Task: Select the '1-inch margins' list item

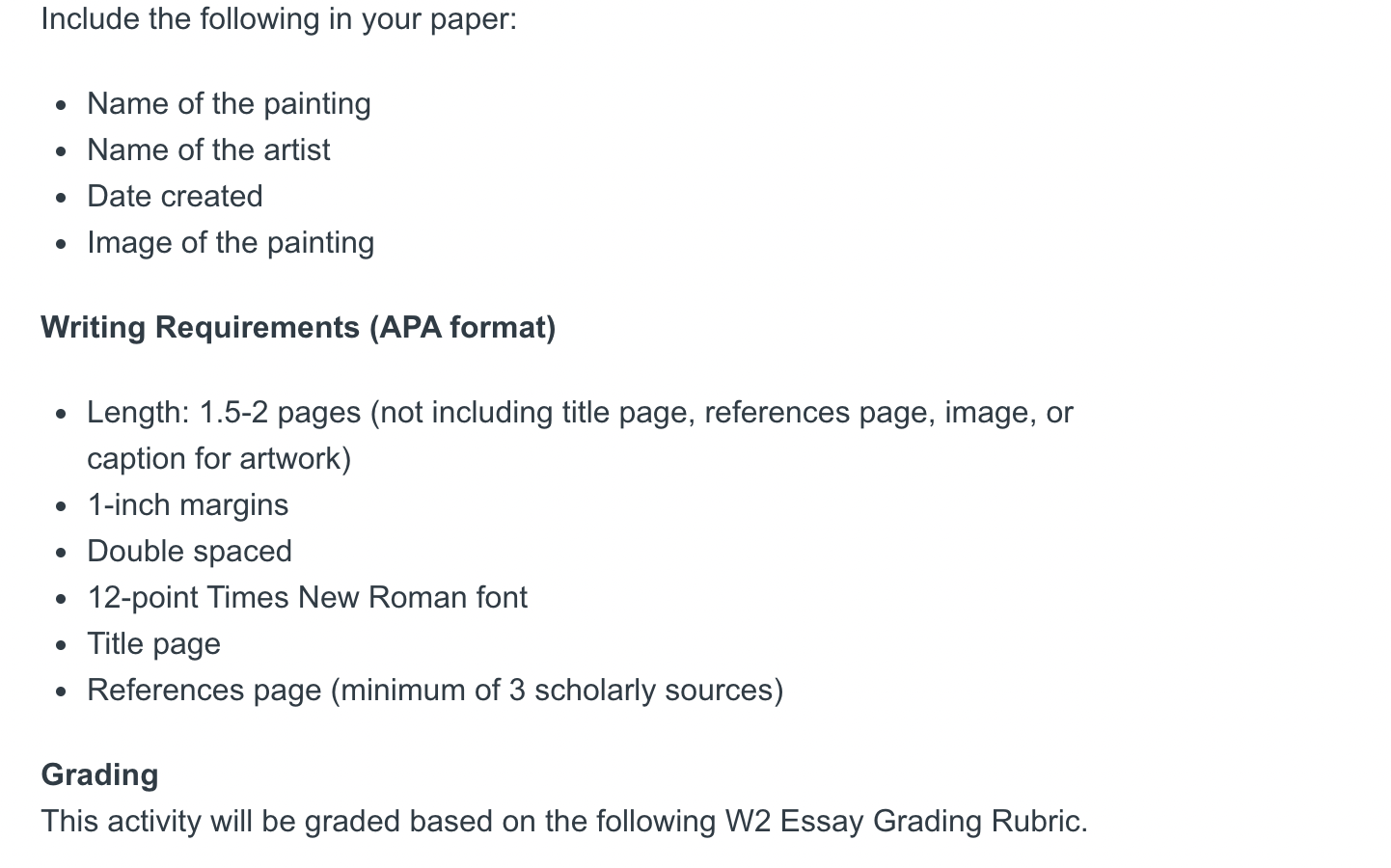Action: [188, 505]
